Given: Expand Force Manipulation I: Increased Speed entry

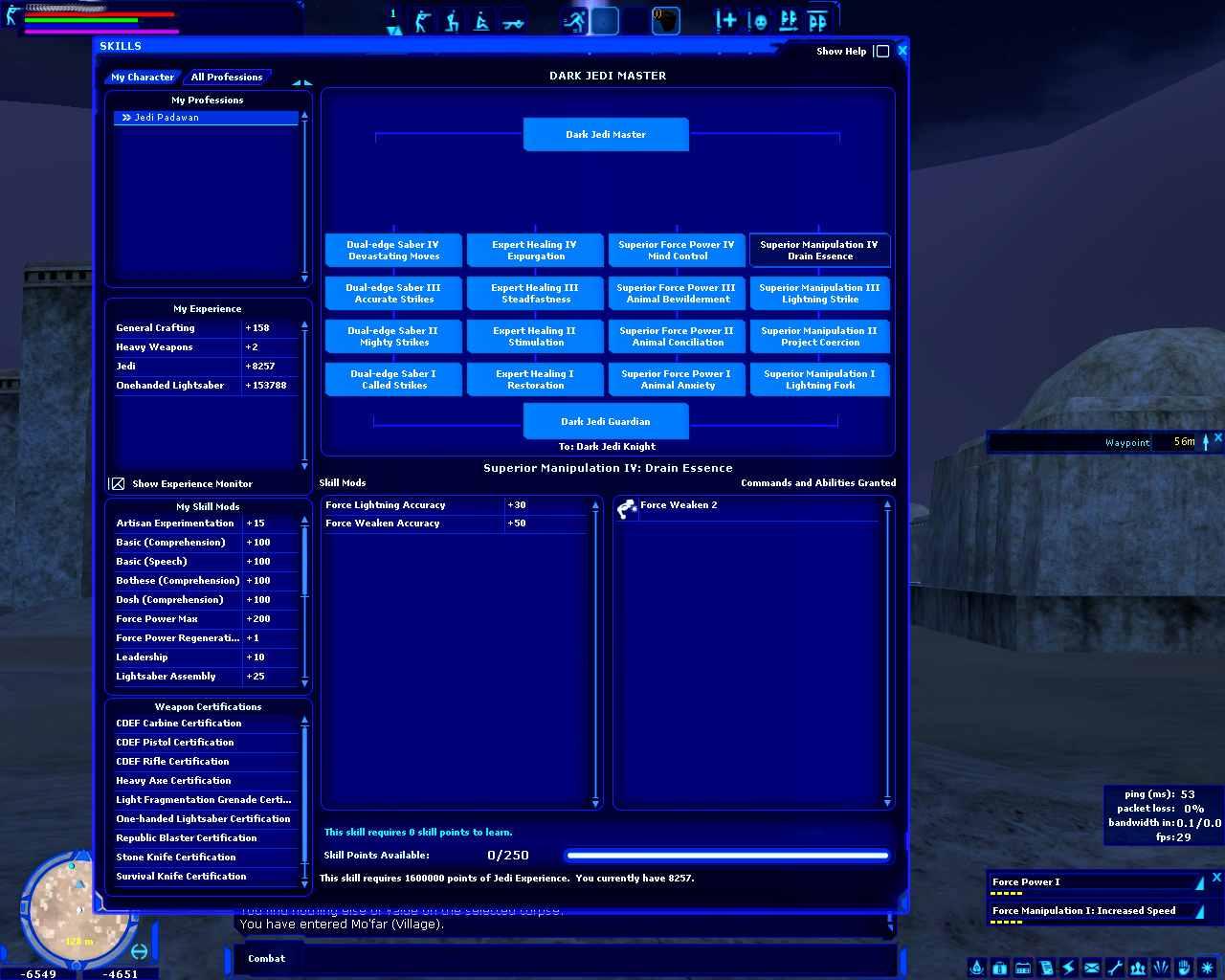Looking at the screenshot, I should tap(1199, 912).
